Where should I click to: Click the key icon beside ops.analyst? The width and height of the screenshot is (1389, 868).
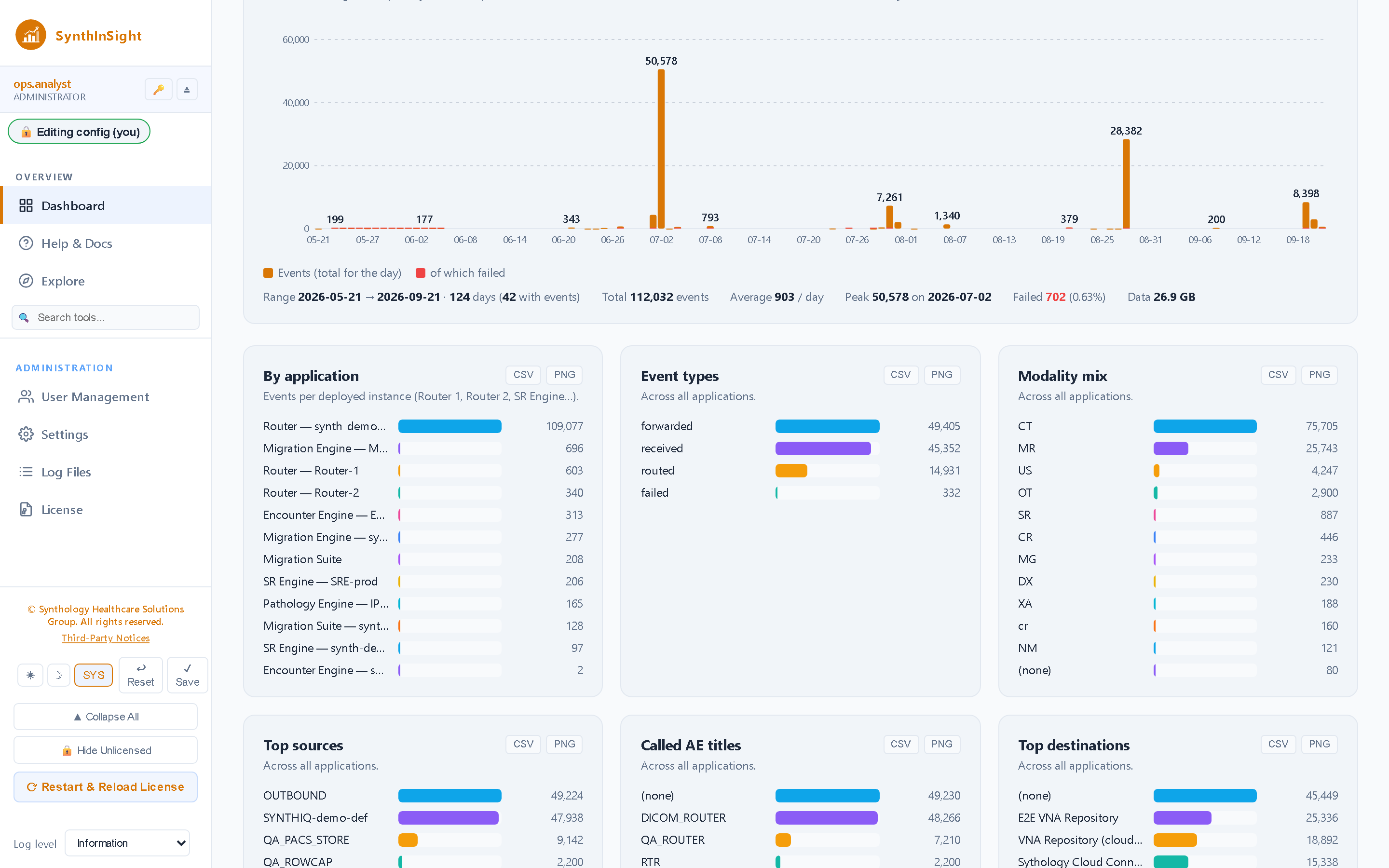(x=158, y=90)
